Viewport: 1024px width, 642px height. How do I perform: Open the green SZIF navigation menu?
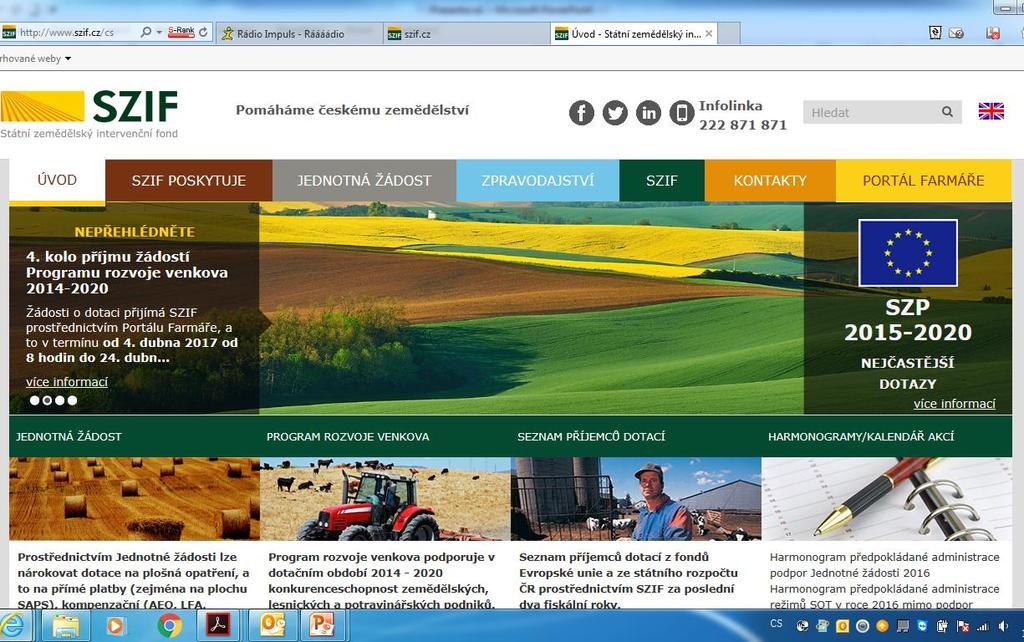pyautogui.click(x=662, y=180)
